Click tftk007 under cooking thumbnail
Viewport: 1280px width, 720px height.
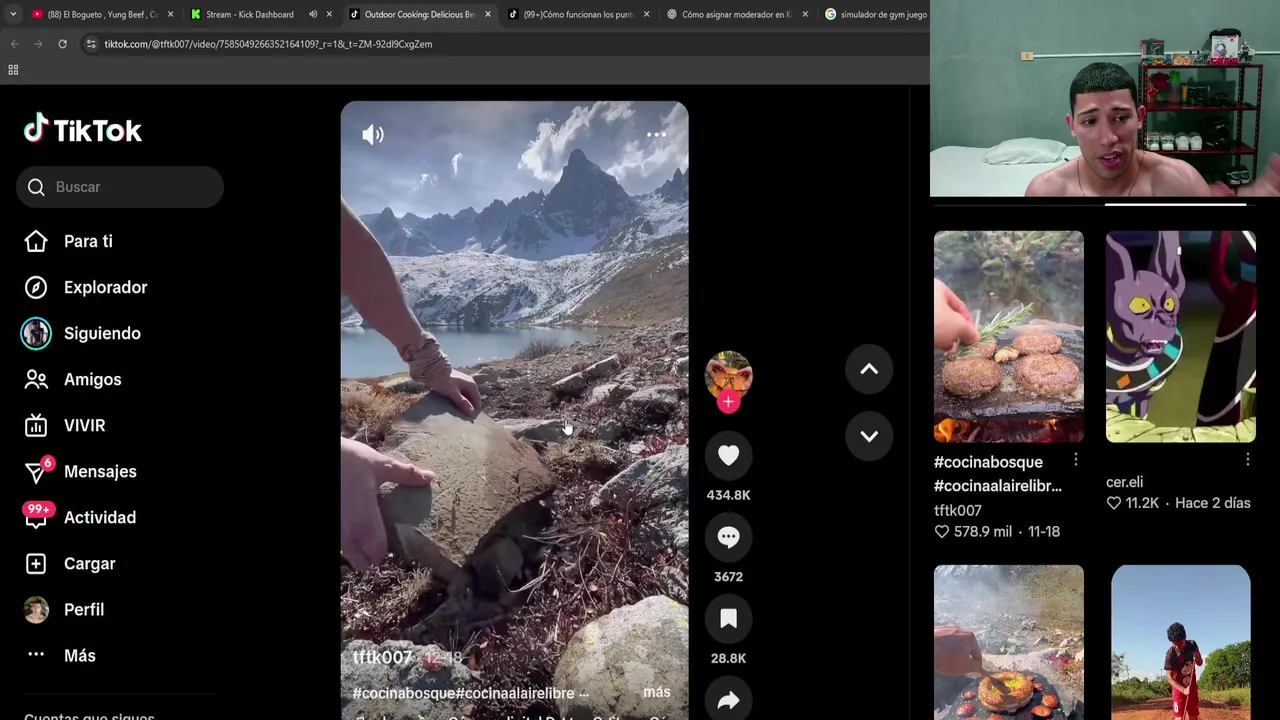pyautogui.click(x=958, y=510)
